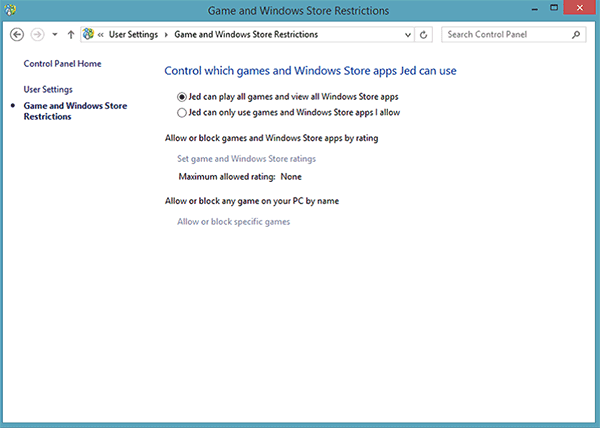Expand the address bar previous locations dropdown
This screenshot has height=428, width=600.
click(407, 34)
